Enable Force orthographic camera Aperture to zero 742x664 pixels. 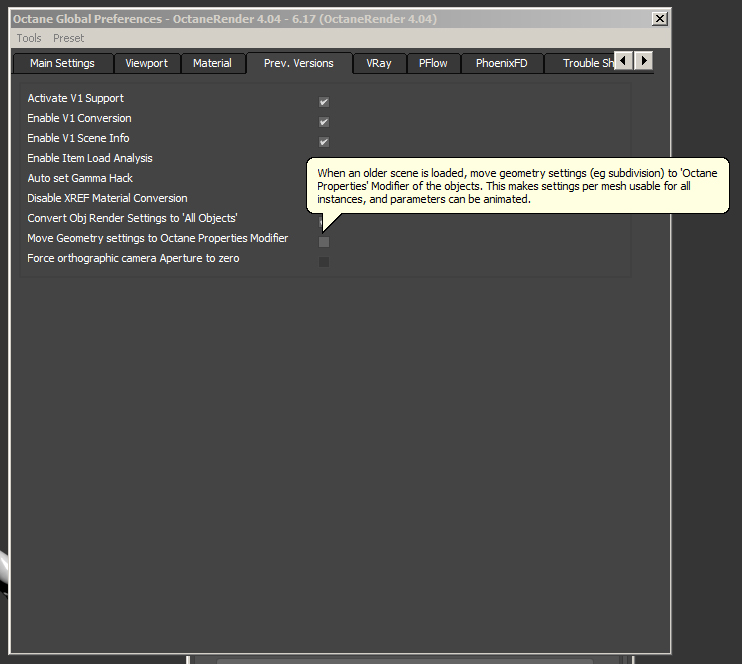[x=324, y=262]
